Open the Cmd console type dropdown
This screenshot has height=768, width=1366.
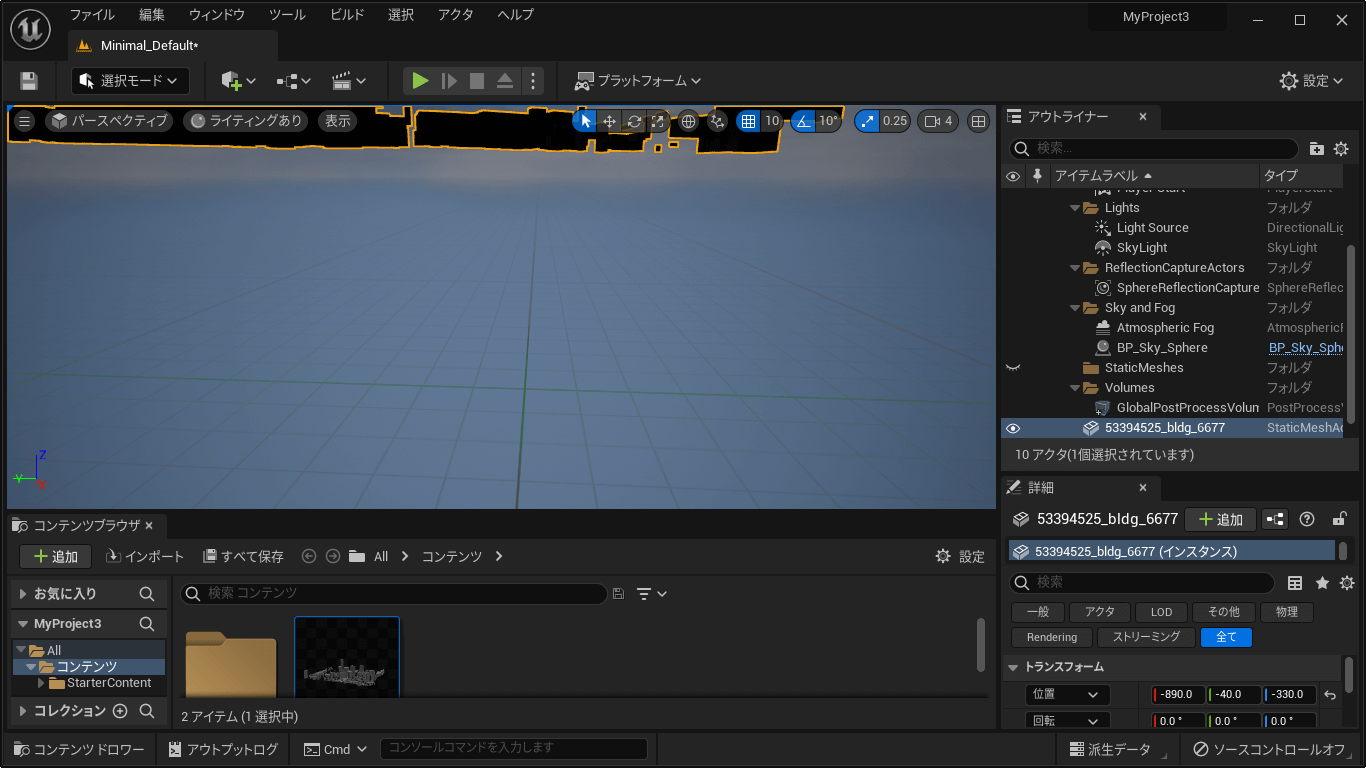pyautogui.click(x=336, y=749)
